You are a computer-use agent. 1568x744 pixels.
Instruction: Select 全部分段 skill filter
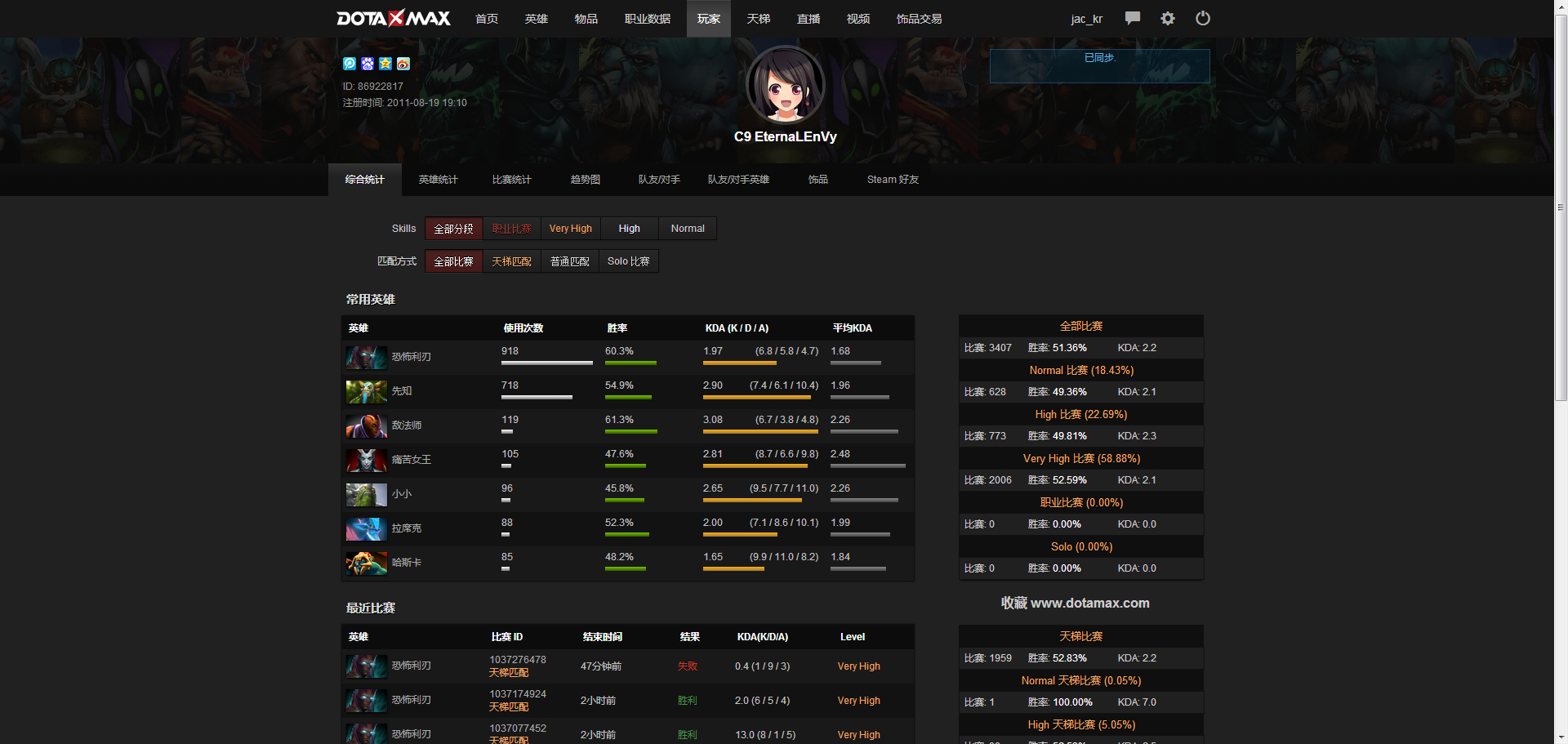click(454, 229)
